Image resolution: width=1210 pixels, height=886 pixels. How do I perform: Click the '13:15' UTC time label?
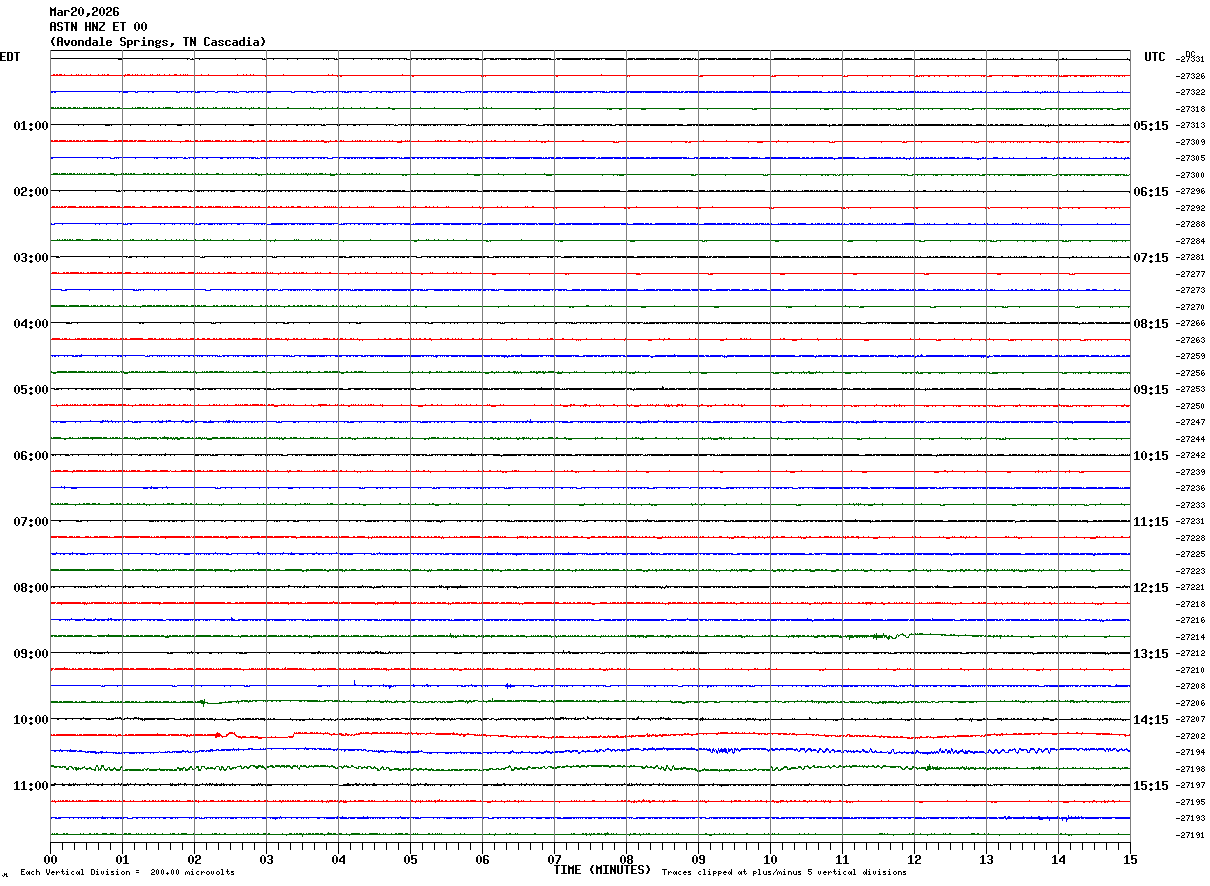pyautogui.click(x=1151, y=654)
